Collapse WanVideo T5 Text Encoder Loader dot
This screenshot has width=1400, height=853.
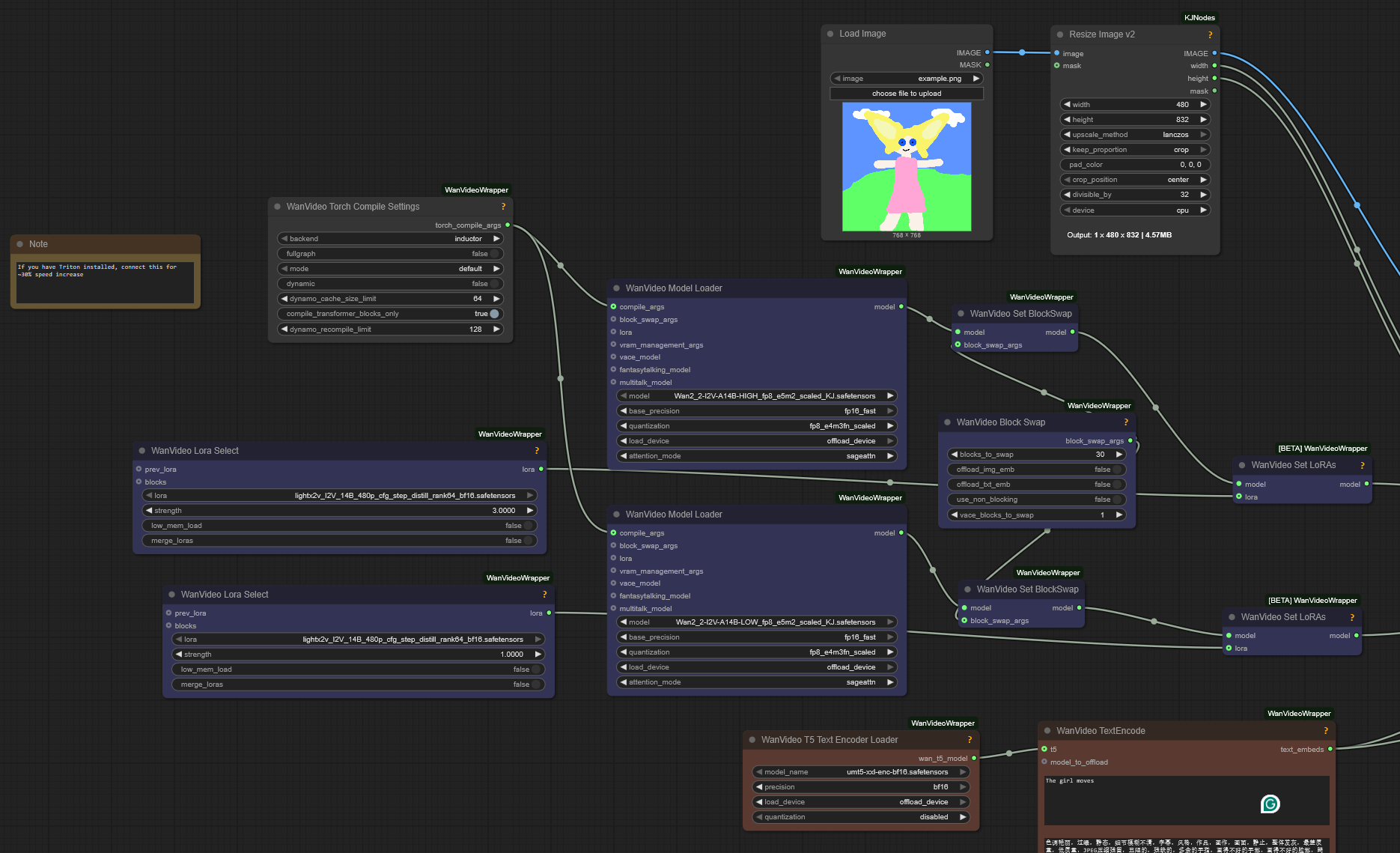(x=752, y=740)
